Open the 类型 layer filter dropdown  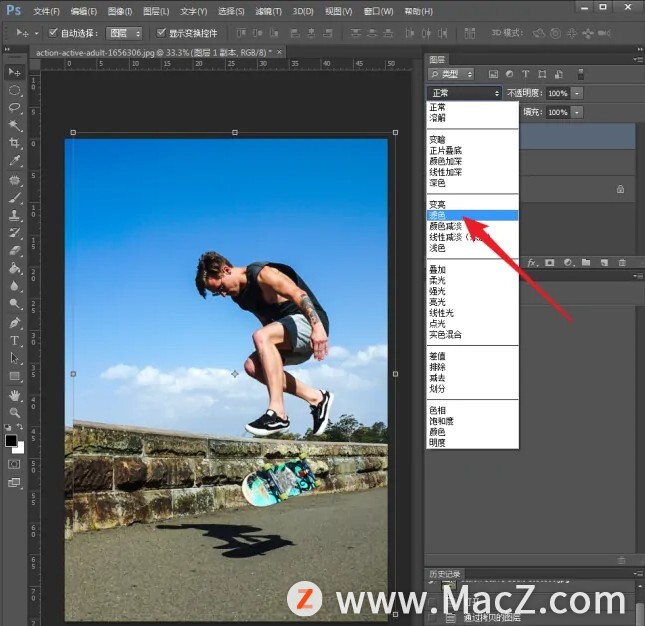457,74
